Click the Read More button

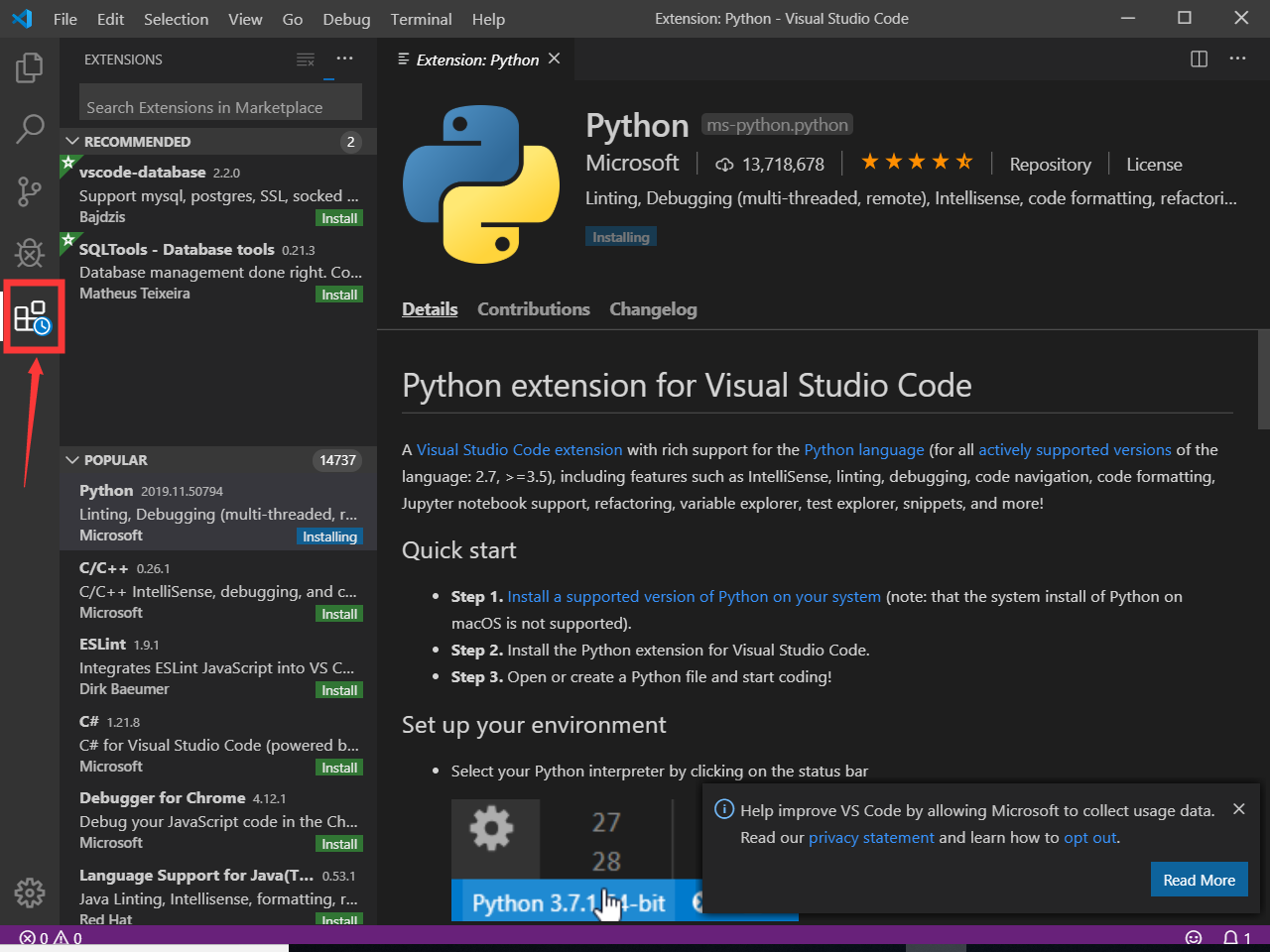click(x=1199, y=880)
